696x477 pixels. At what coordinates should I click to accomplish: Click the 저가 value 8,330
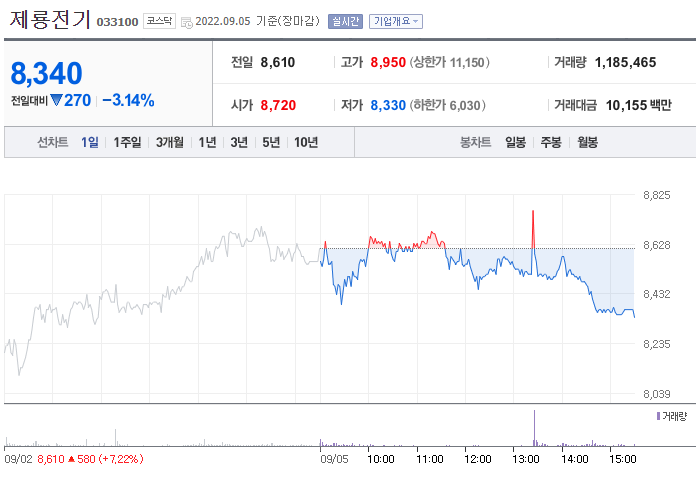388,106
